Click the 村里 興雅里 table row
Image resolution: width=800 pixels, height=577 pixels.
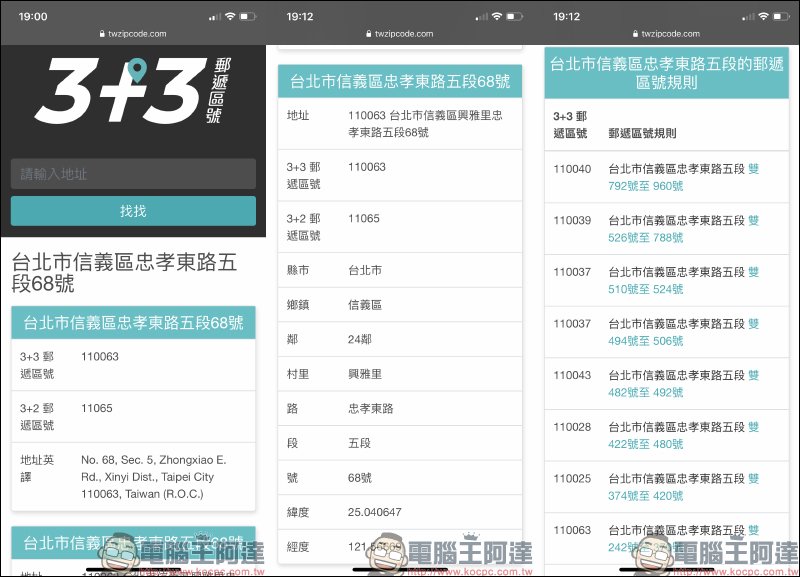pos(399,374)
